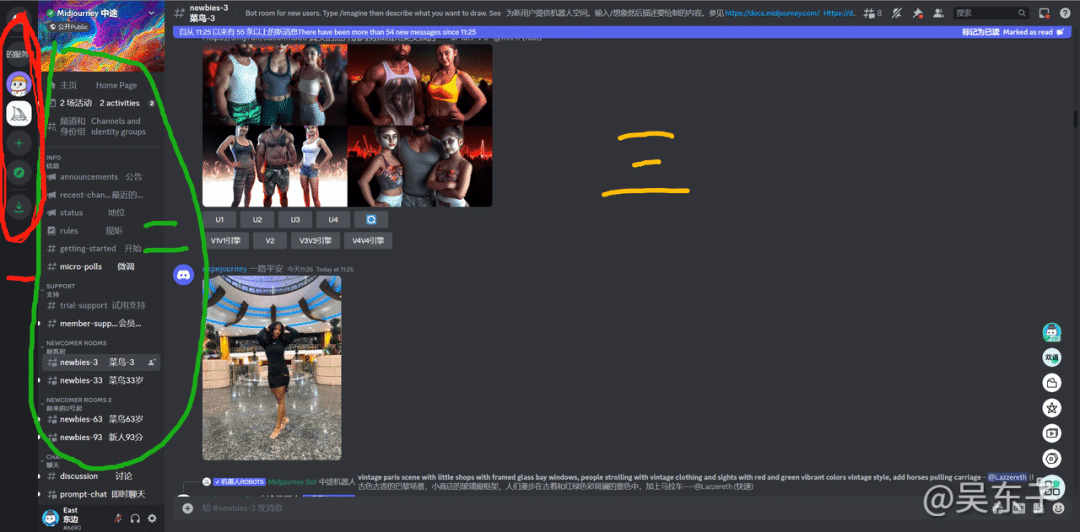This screenshot has height=532, width=1080.
Task: Open the prompt-chat channel
Action: click(101, 494)
